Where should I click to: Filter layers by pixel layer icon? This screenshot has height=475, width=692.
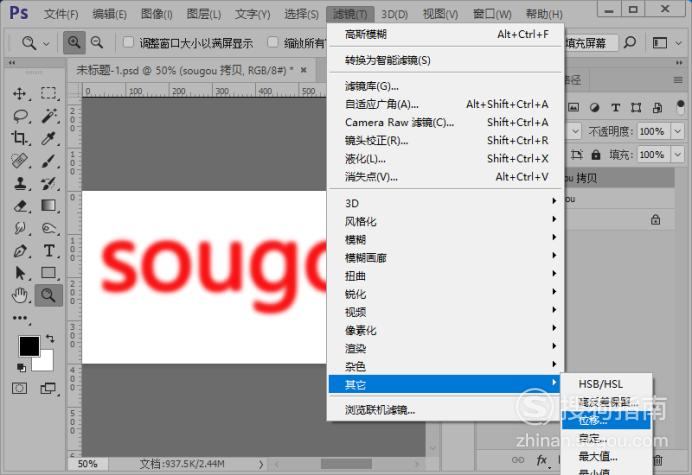[573, 107]
